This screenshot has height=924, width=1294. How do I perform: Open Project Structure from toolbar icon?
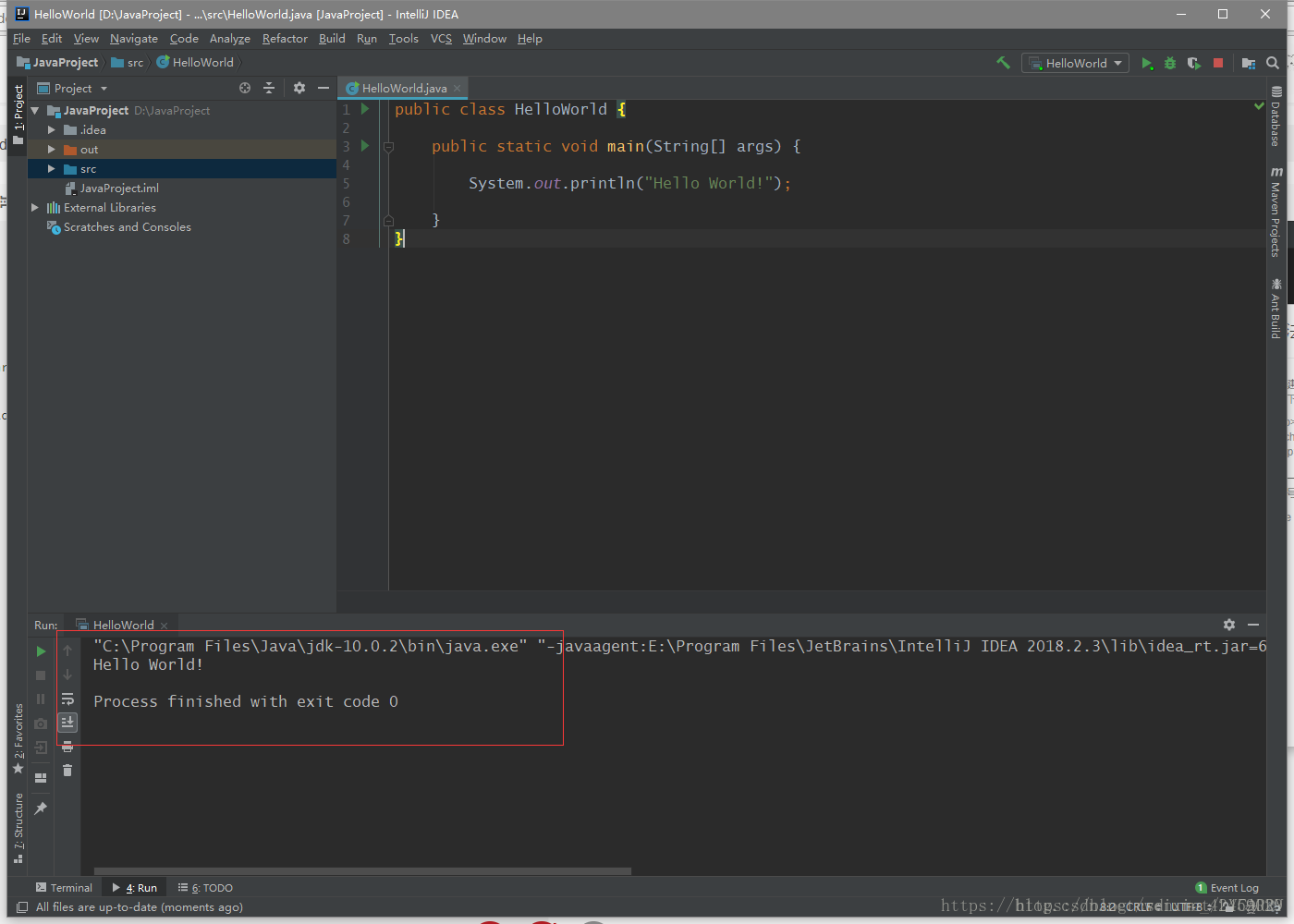(x=1249, y=63)
